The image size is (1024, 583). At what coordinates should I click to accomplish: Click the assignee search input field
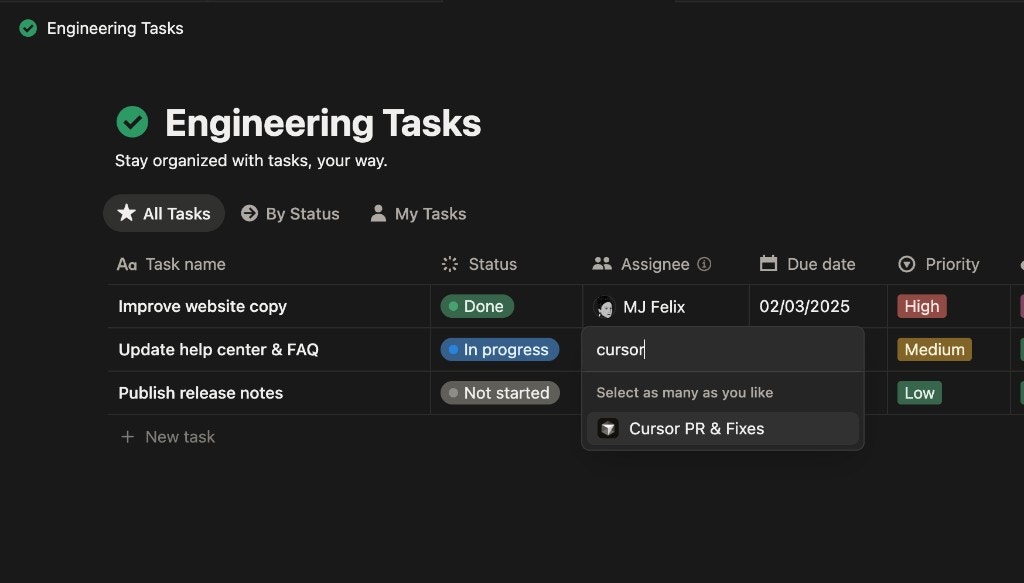[720, 349]
